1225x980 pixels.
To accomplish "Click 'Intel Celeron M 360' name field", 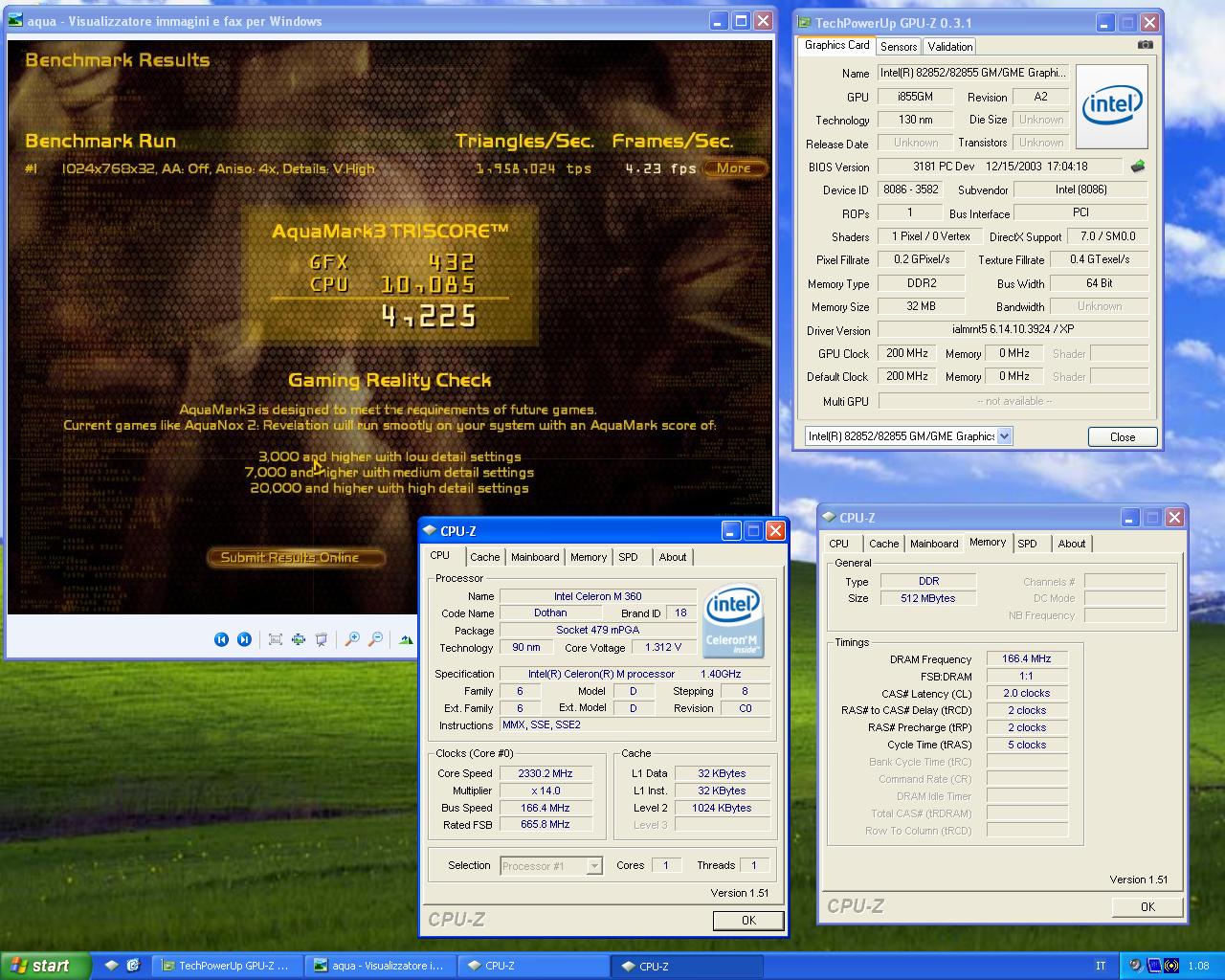I will tap(597, 595).
